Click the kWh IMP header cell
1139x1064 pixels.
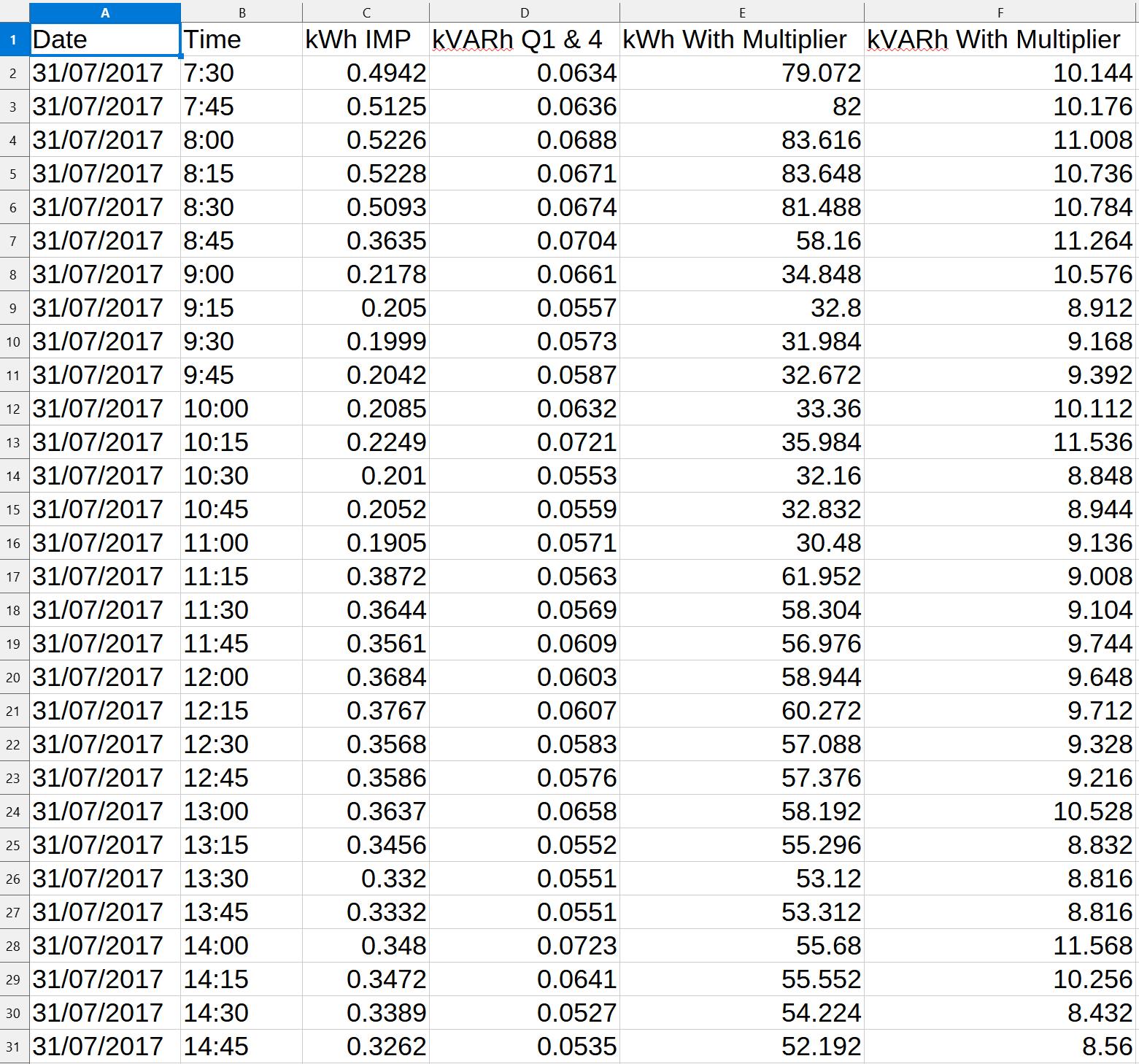[x=365, y=39]
